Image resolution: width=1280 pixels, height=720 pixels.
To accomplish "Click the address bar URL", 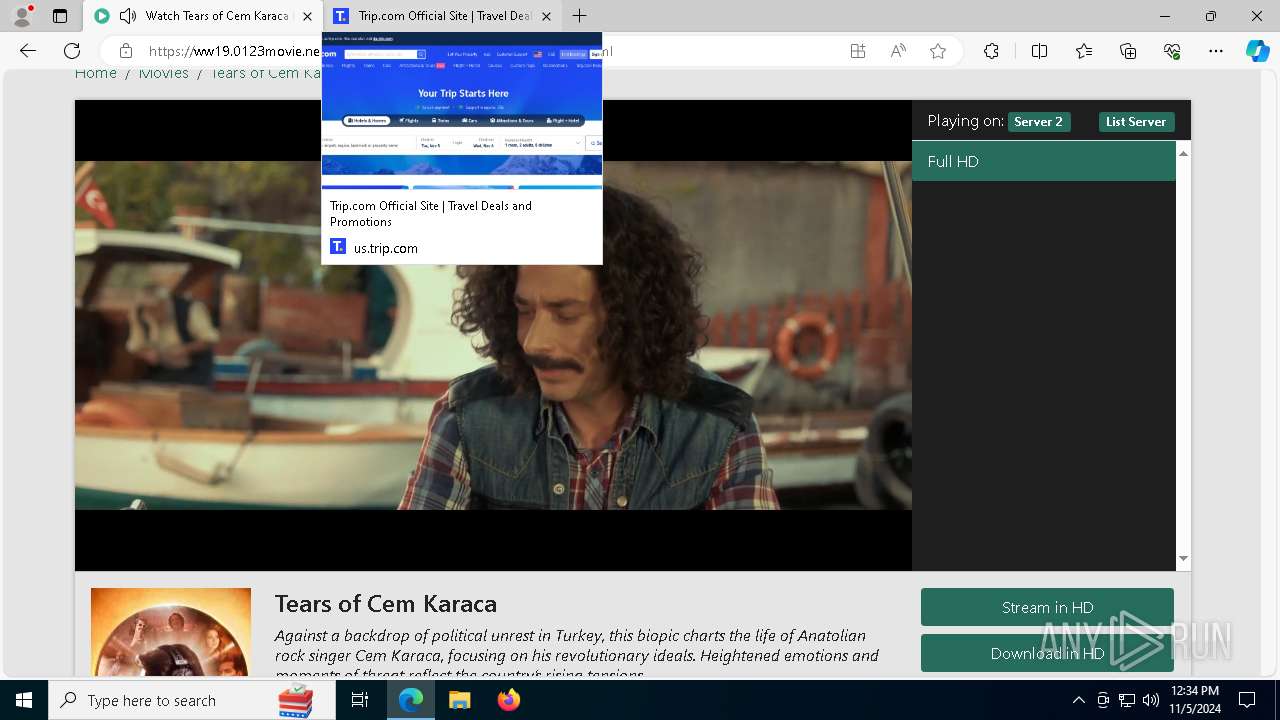I will pyautogui.click(x=234, y=51).
